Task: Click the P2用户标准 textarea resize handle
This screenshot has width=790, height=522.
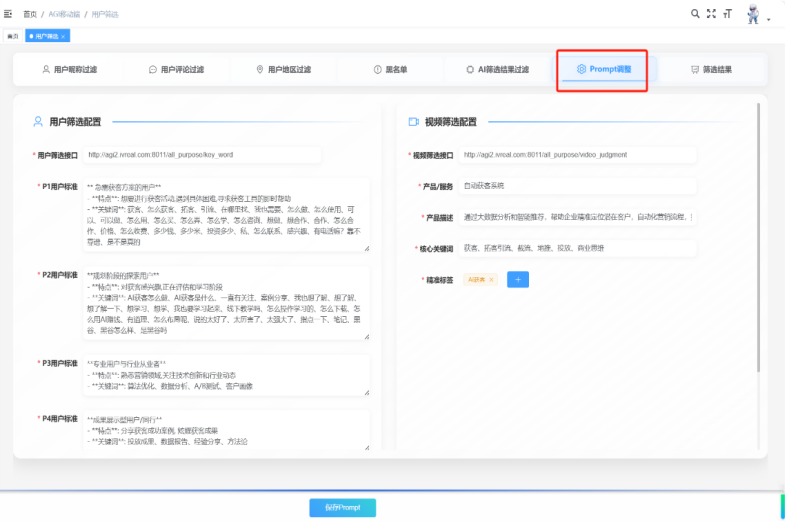Action: coord(366,336)
